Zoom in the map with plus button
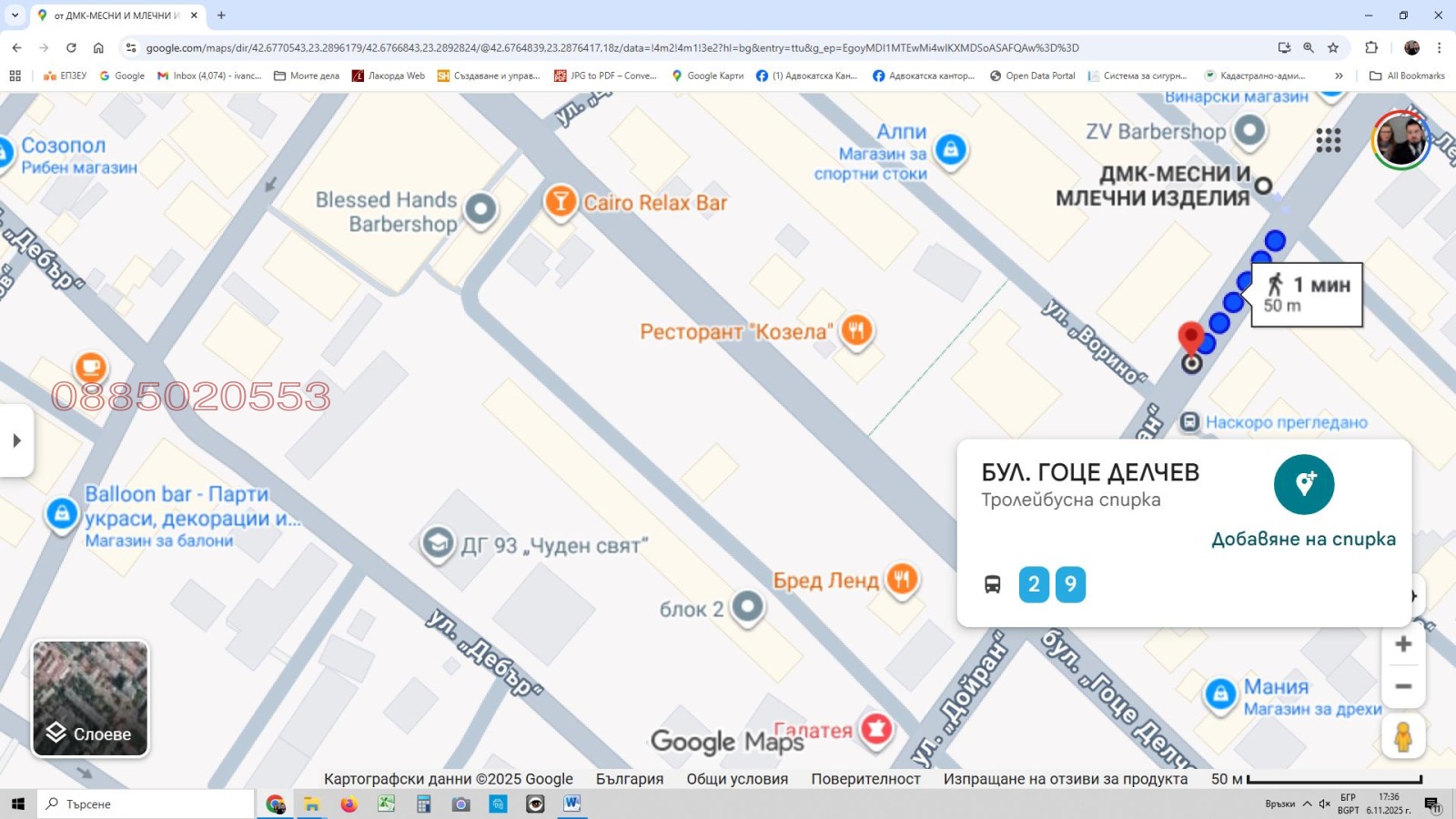The width and height of the screenshot is (1456, 819). 1402,644
